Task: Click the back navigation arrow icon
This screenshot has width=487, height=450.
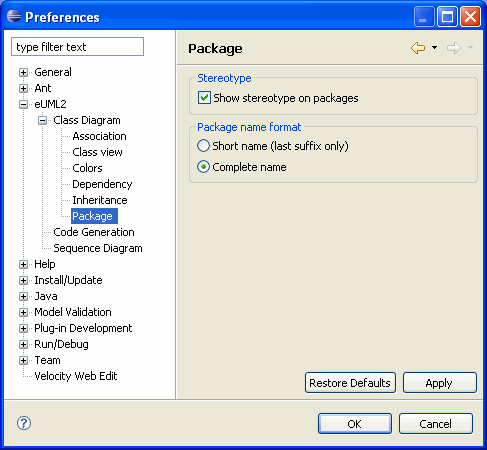Action: point(418,48)
